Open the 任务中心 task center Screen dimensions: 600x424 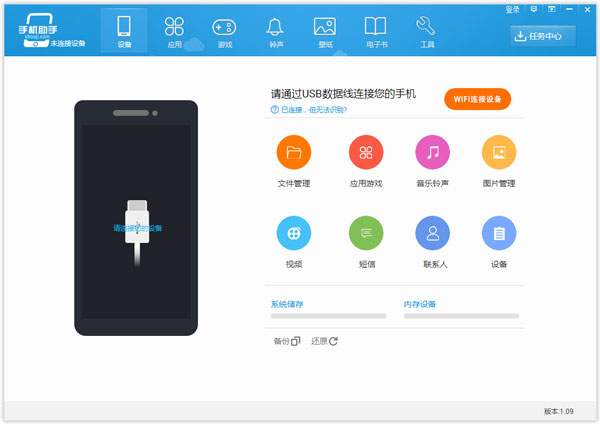pos(543,37)
